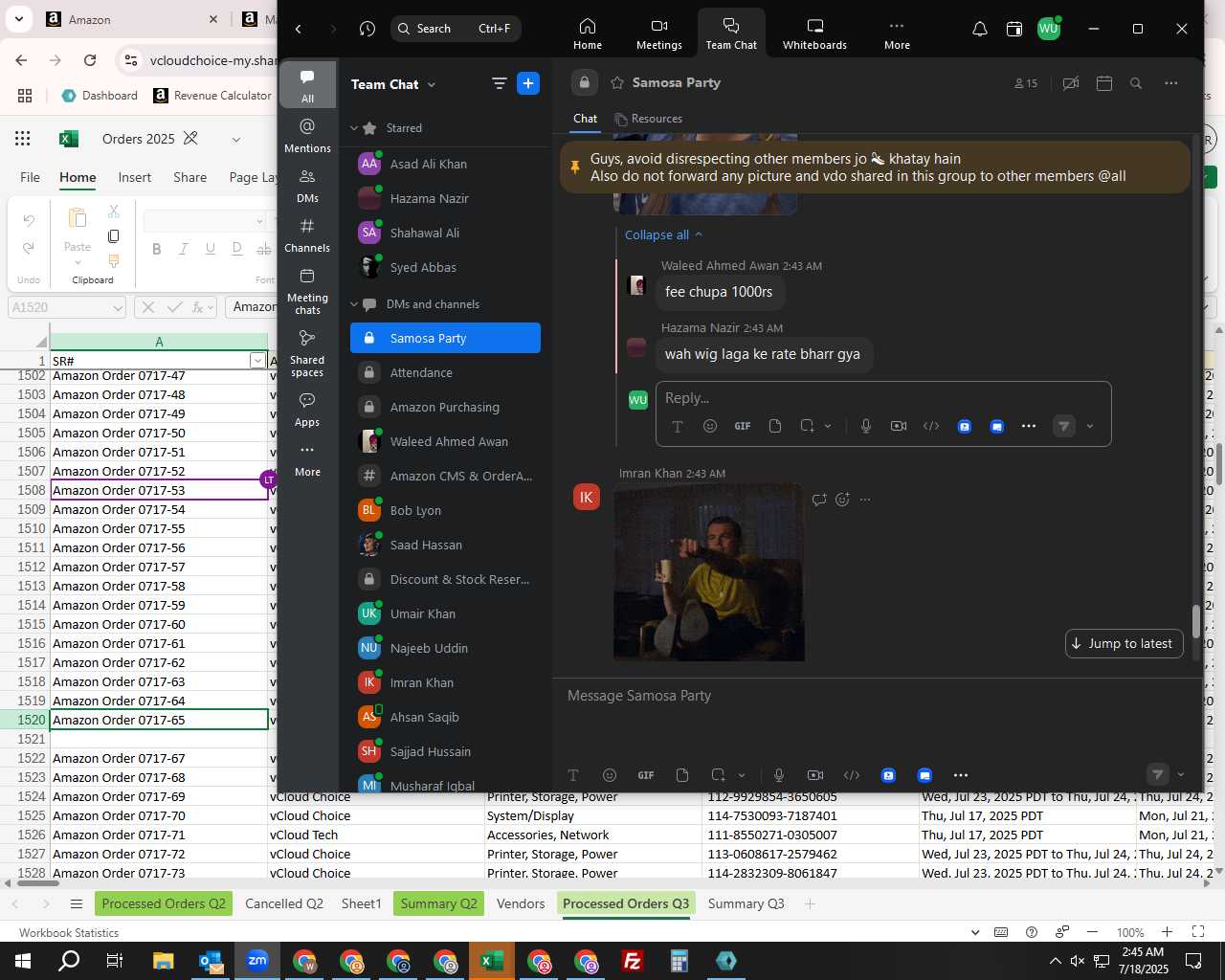1225x980 pixels.
Task: Click the Zoom search box
Action: coord(456,29)
